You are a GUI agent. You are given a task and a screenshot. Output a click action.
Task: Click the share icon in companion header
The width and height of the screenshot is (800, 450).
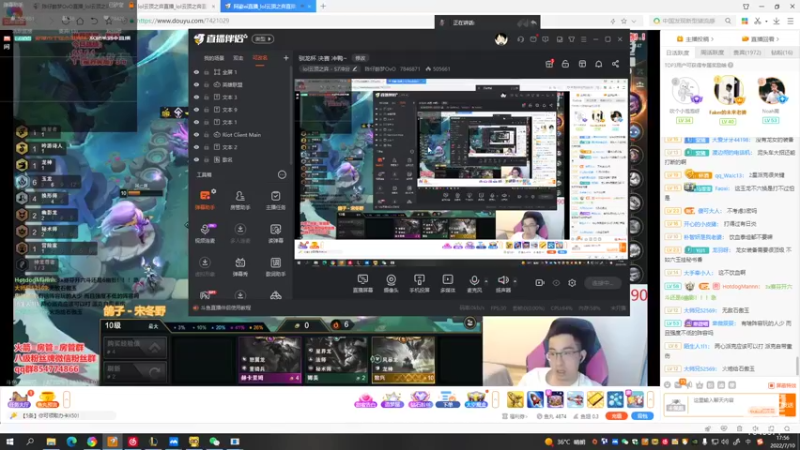pos(615,64)
